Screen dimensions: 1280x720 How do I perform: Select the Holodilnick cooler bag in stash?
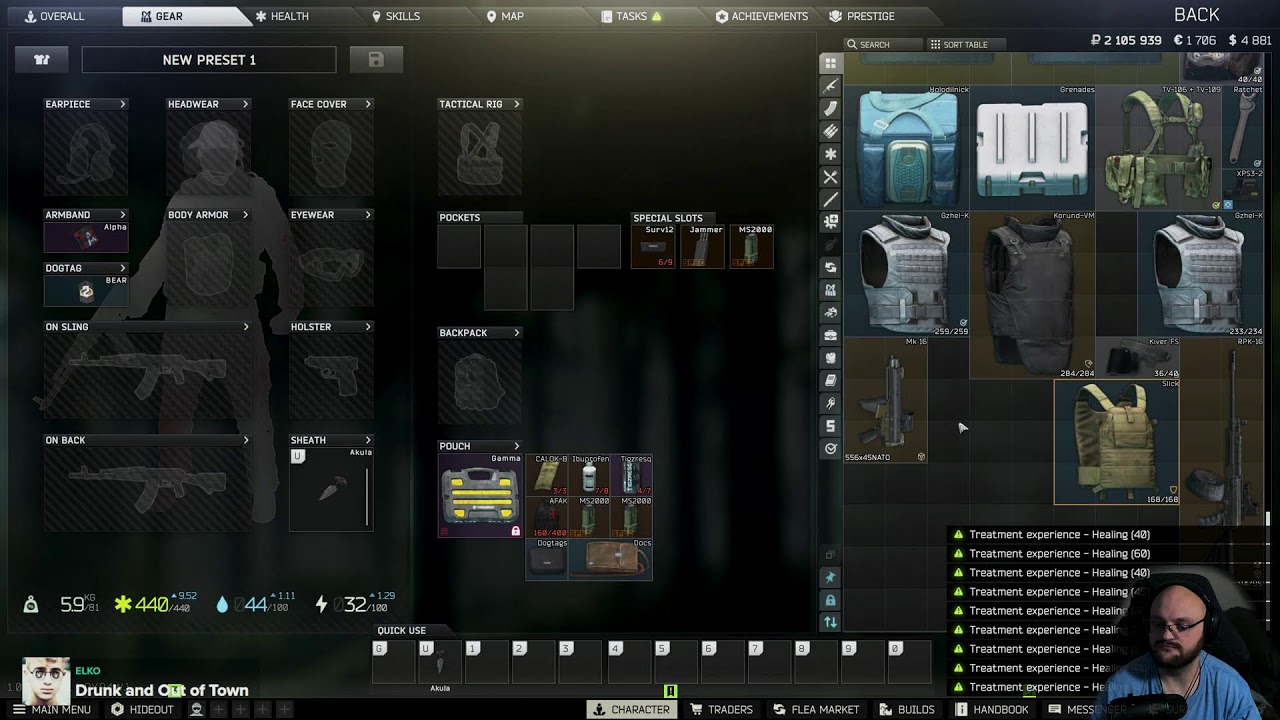click(907, 148)
